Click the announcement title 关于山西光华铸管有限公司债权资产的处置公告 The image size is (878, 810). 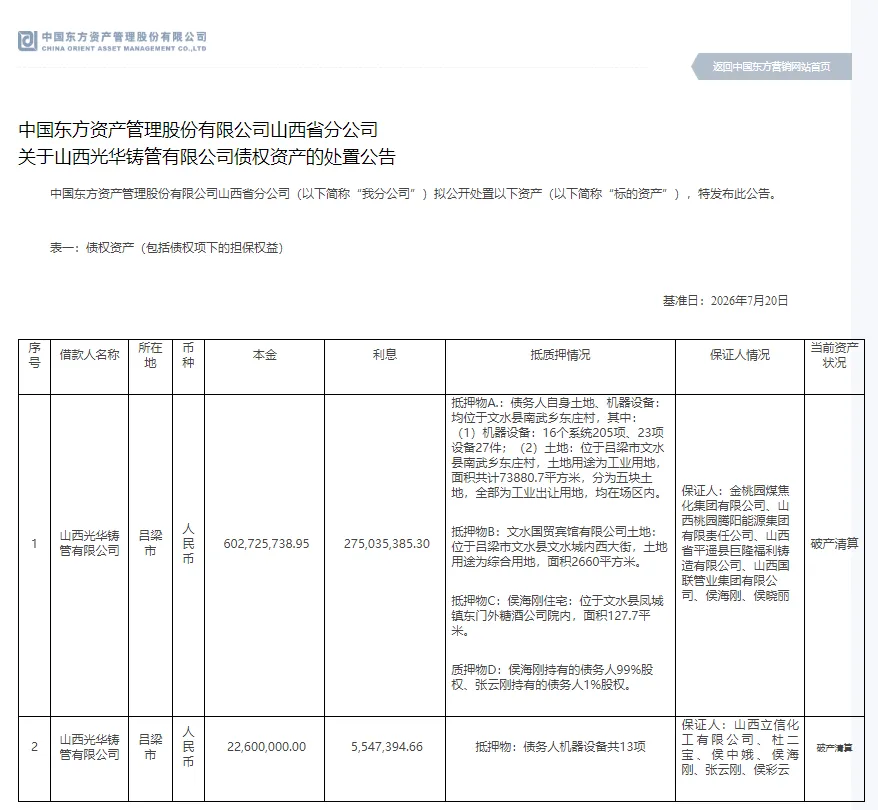coord(207,157)
